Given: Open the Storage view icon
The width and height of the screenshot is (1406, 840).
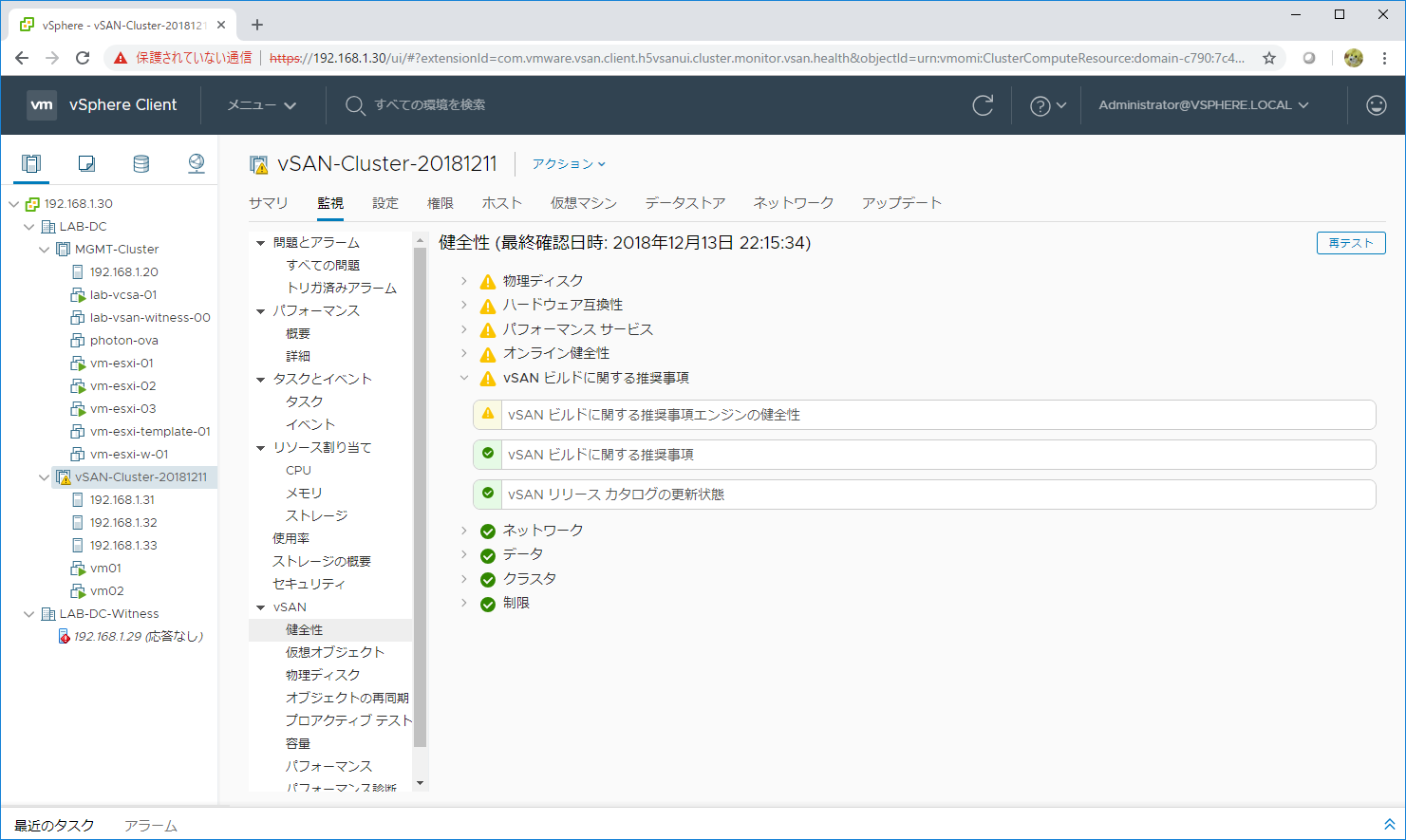Looking at the screenshot, I should [x=141, y=163].
